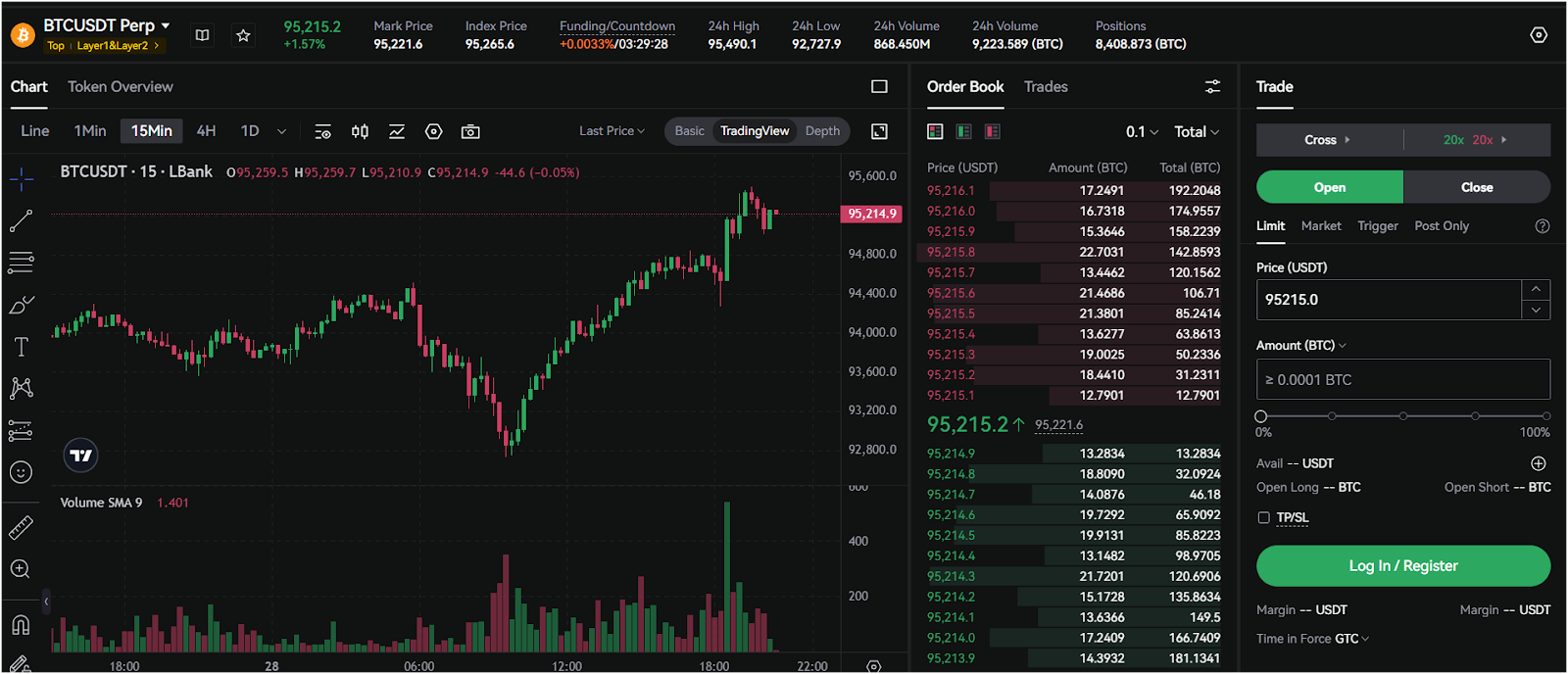Screen dimensions: 1568x674
Task: Open Time in Force GTC dropdown
Action: 1352,639
